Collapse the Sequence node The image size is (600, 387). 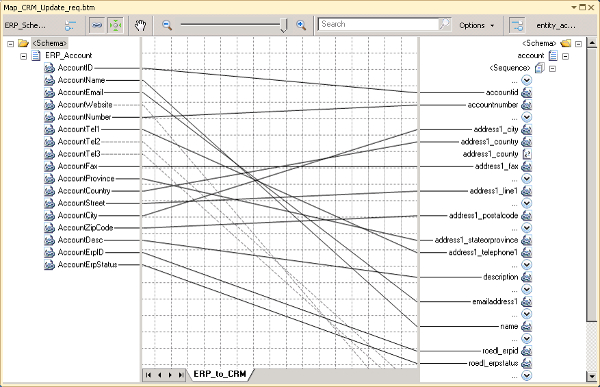553,69
